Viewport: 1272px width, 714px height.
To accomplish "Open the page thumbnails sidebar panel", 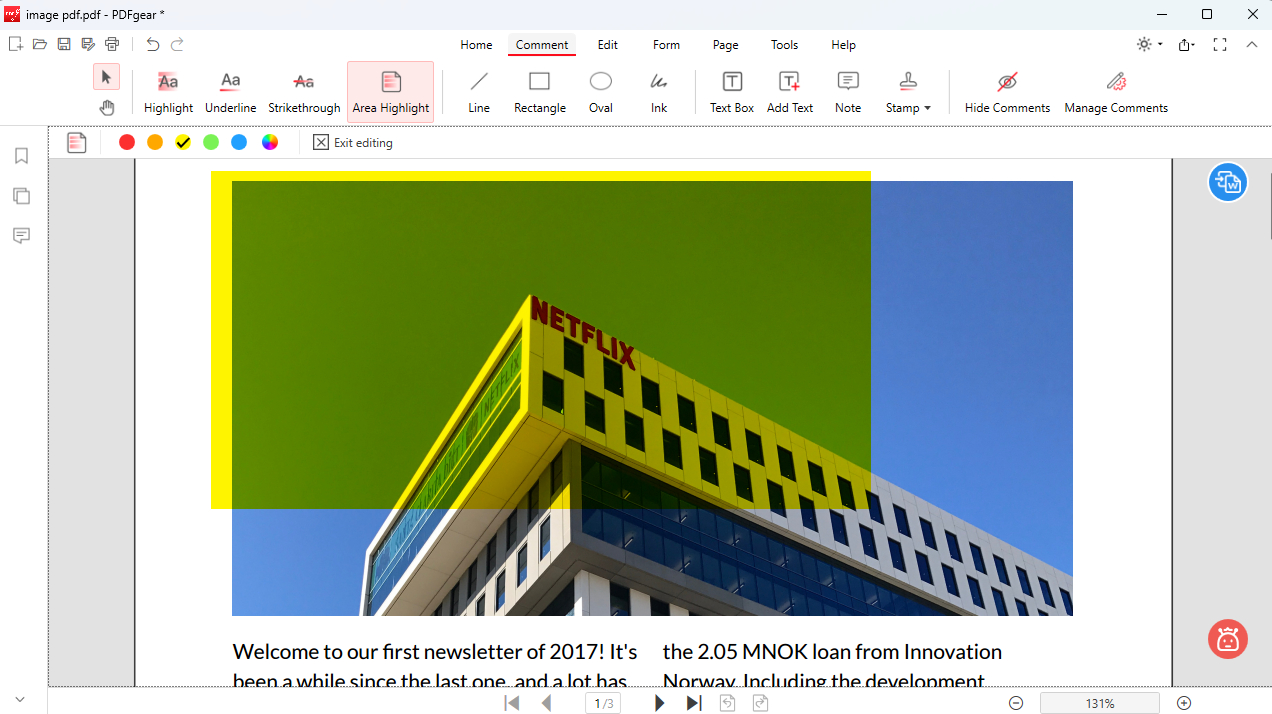I will [21, 196].
